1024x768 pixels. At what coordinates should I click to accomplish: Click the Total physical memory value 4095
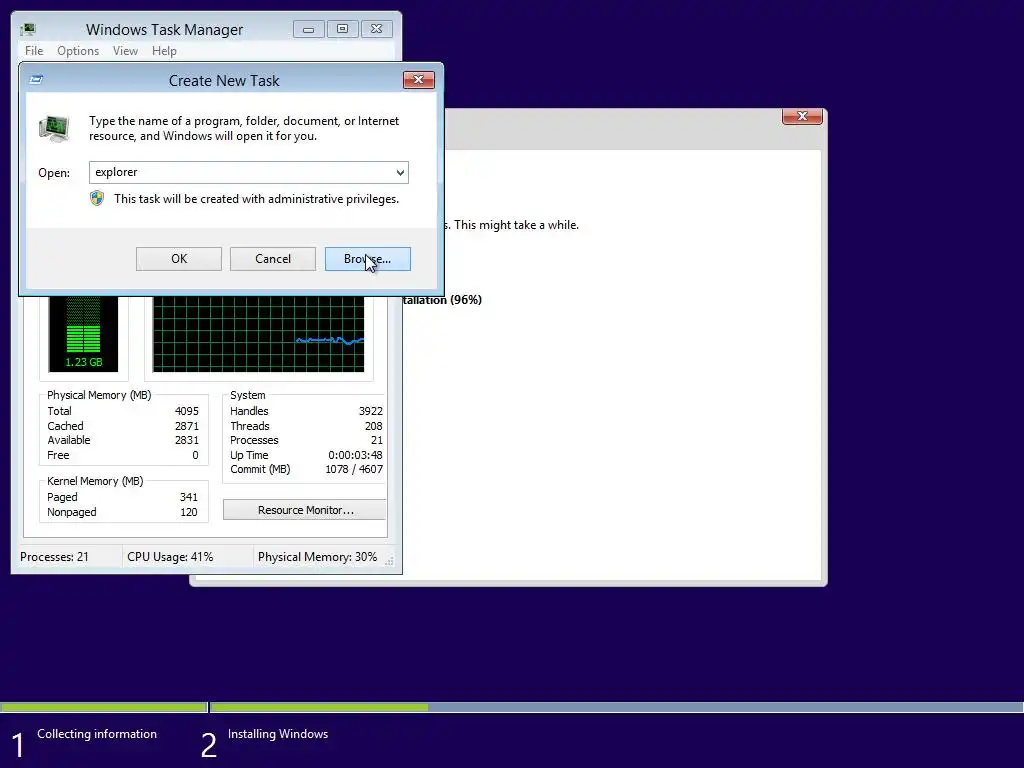[x=187, y=411]
